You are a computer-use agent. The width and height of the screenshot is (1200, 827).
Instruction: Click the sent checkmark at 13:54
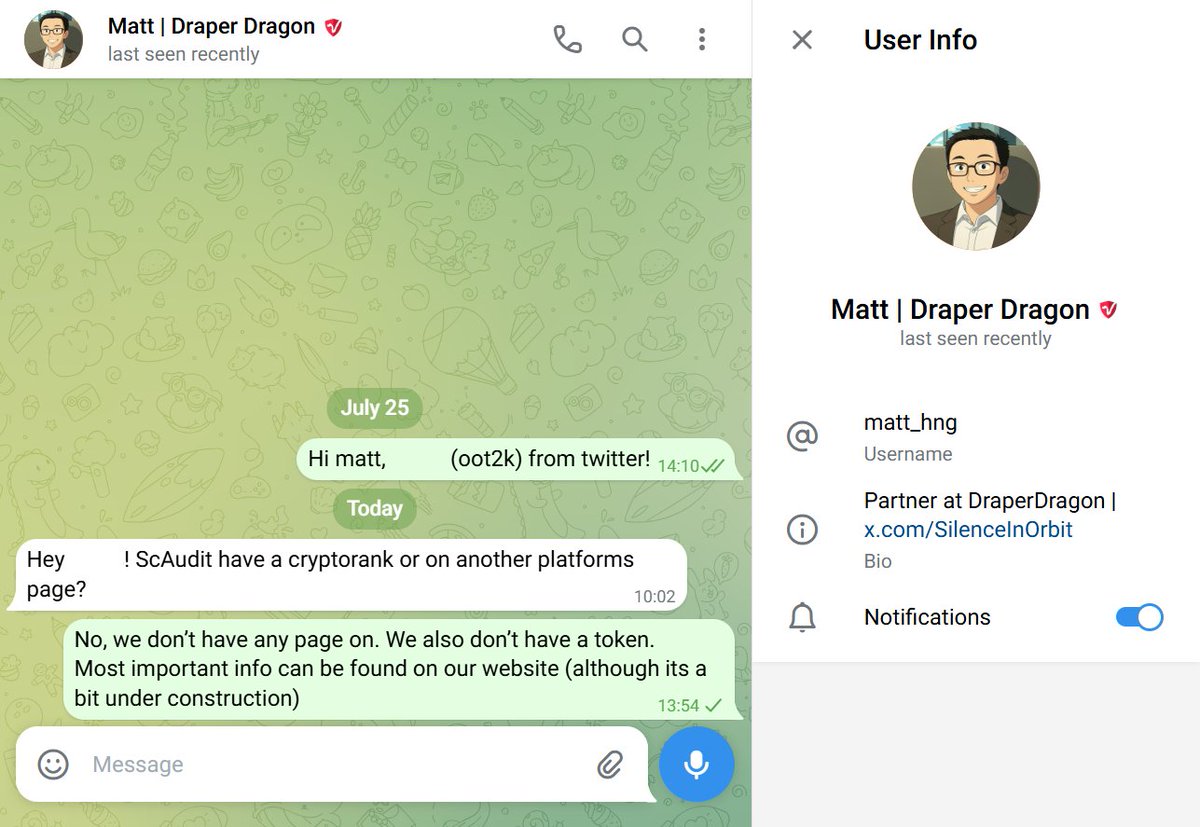tap(713, 706)
